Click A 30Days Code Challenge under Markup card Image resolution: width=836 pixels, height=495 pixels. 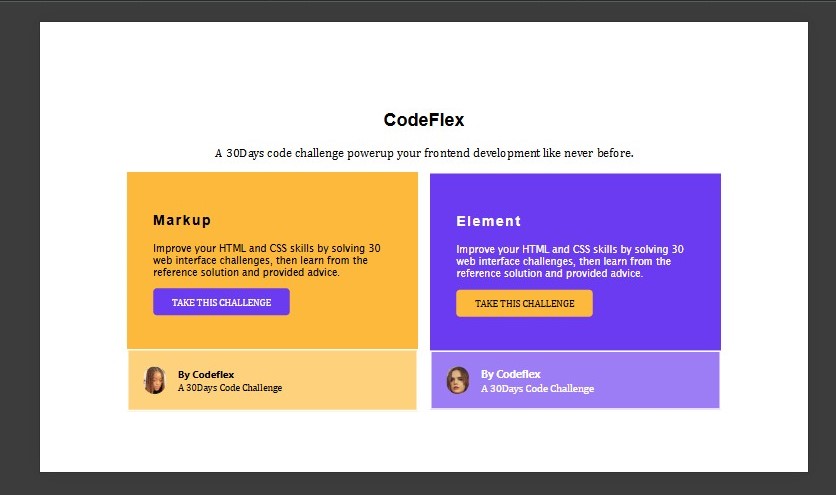pyautogui.click(x=230, y=388)
